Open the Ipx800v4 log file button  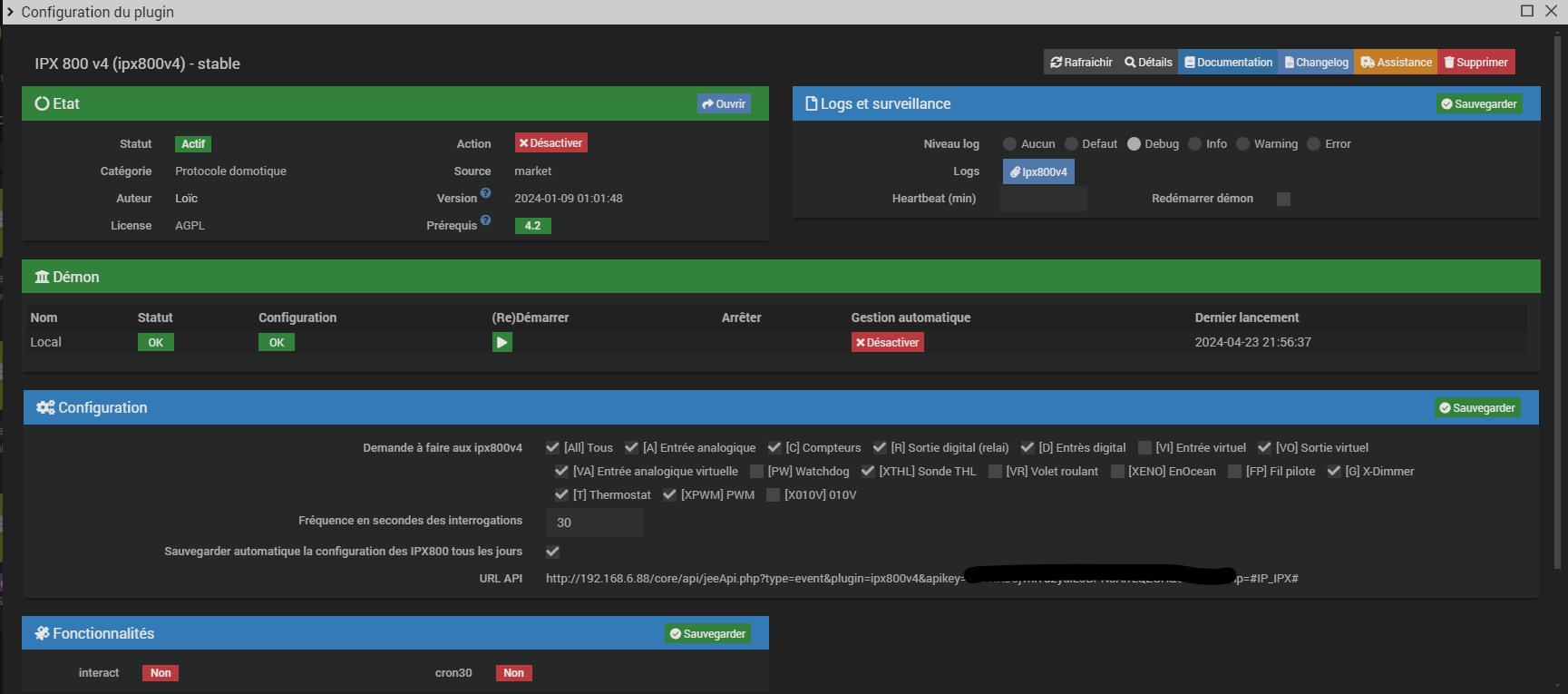tap(1038, 171)
